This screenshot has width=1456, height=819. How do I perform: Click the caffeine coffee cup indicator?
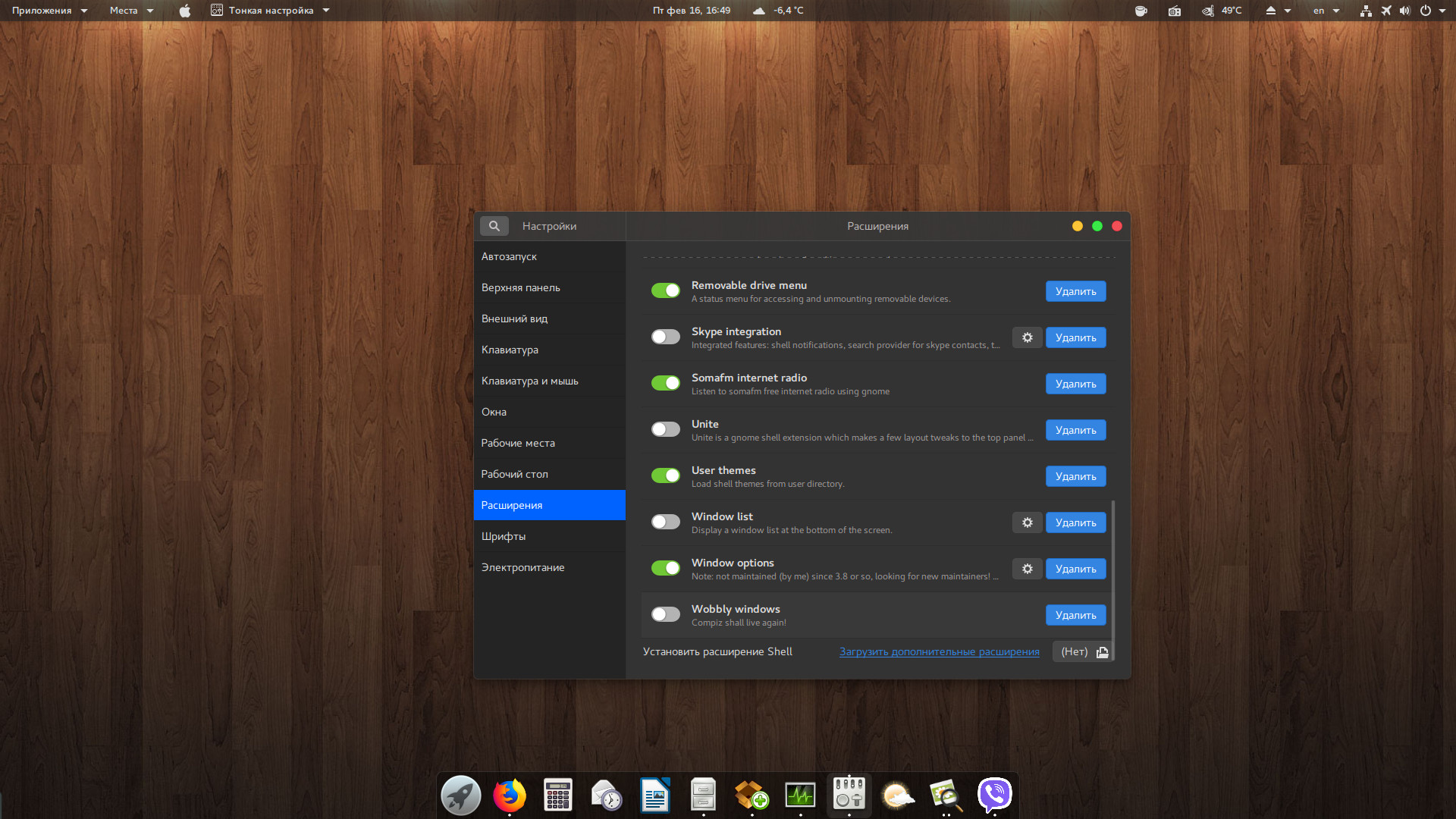(1141, 11)
